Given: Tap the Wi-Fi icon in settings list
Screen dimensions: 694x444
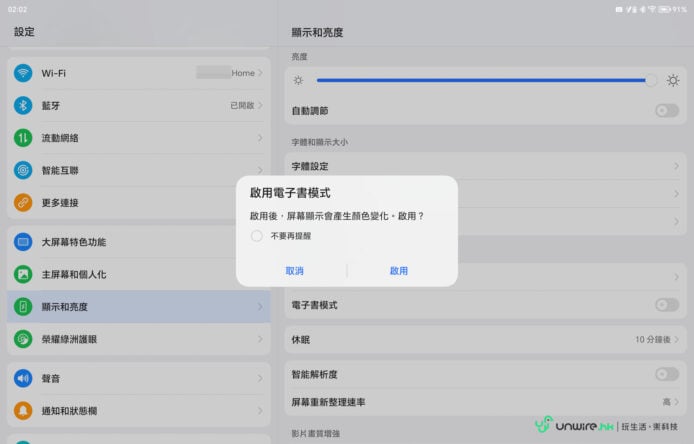Looking at the screenshot, I should [x=23, y=73].
